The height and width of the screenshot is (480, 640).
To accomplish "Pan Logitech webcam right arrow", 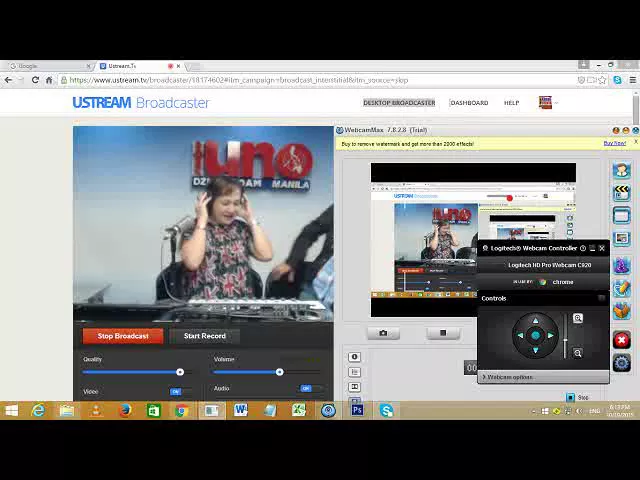I will click(x=551, y=336).
